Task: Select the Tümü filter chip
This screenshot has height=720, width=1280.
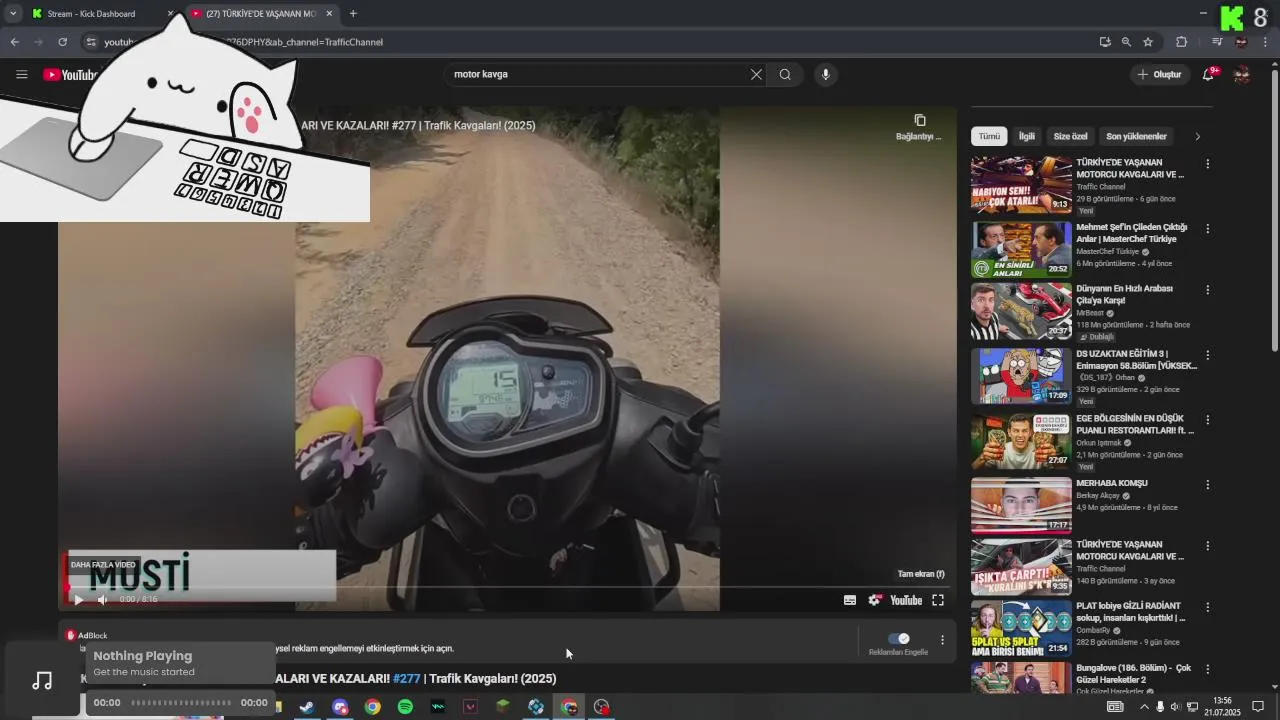Action: click(x=989, y=136)
